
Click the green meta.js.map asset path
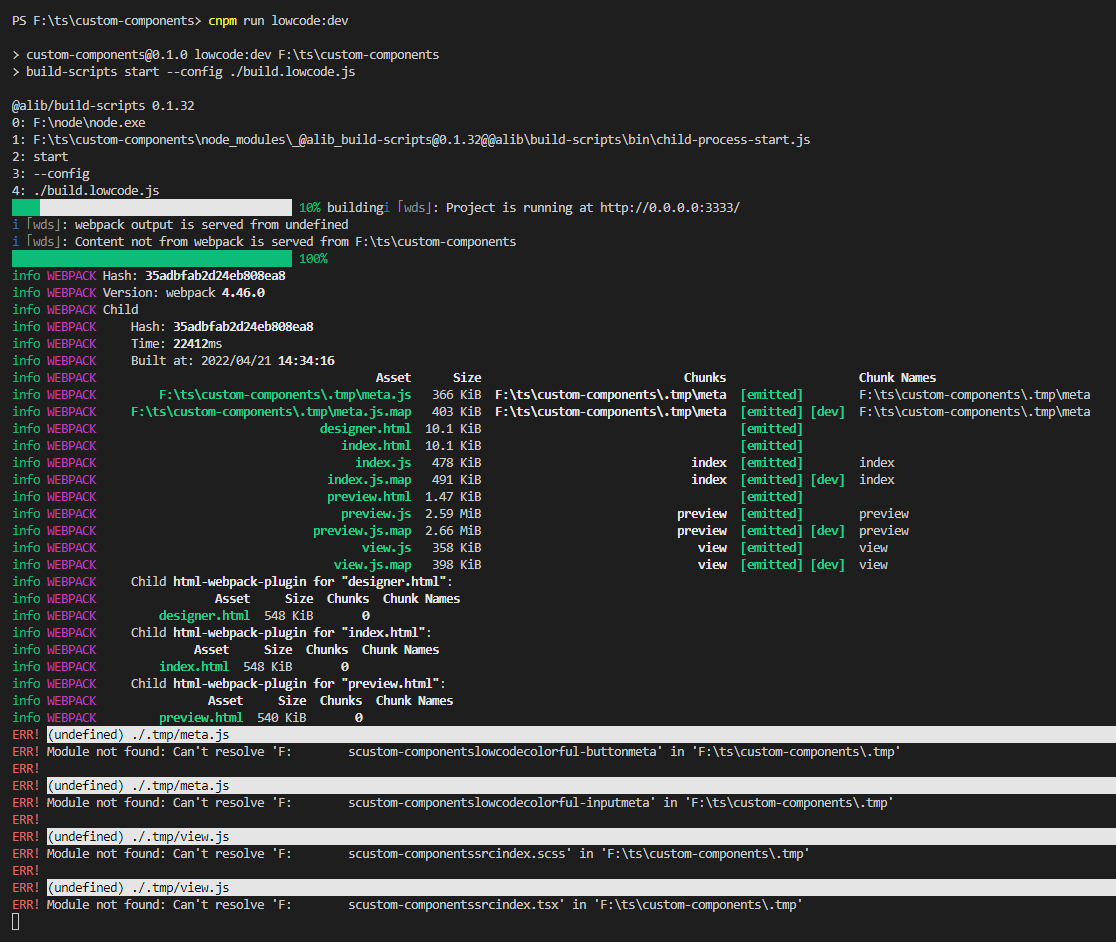[x=271, y=412]
